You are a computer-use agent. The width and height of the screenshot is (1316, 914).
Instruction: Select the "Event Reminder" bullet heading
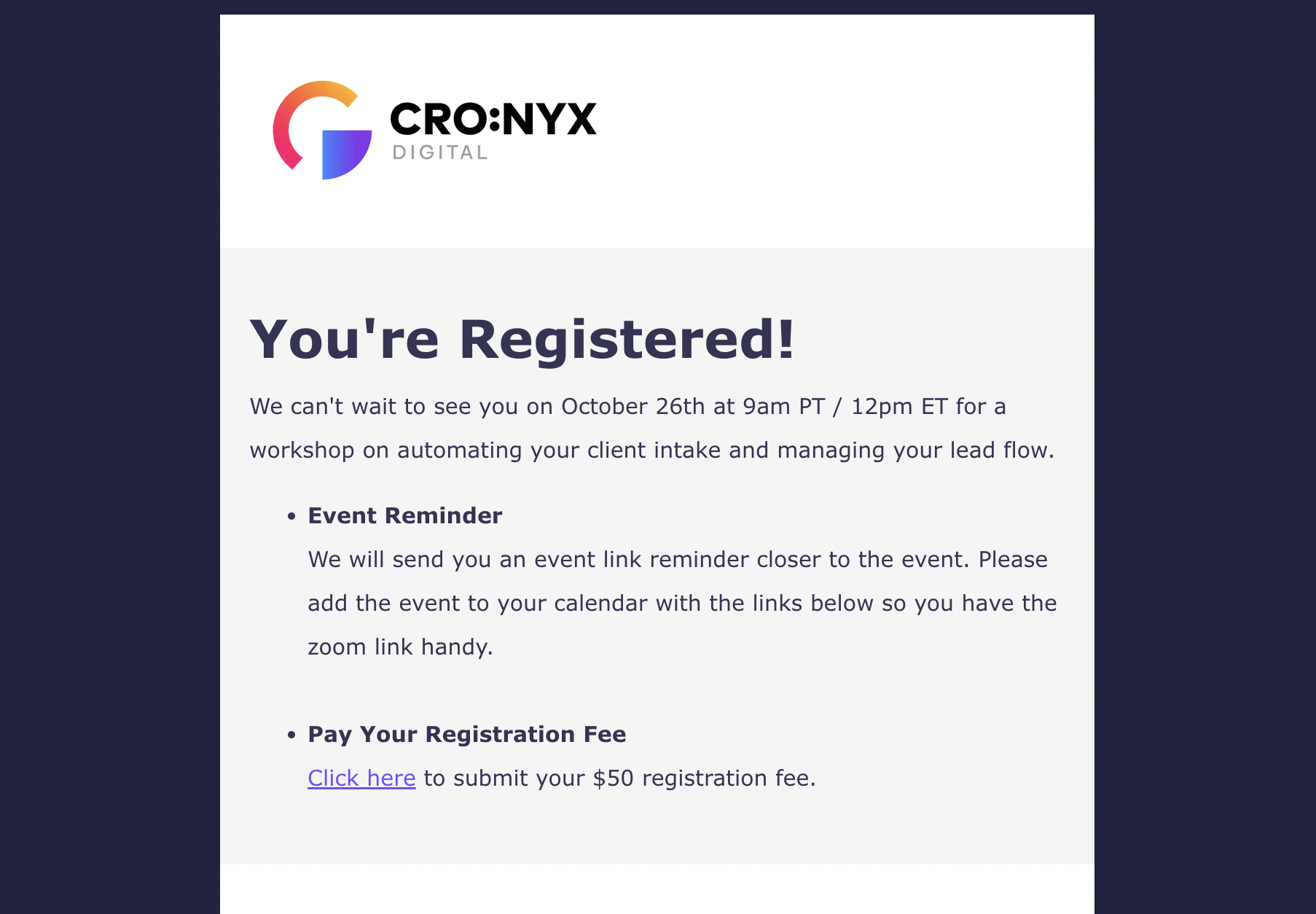click(x=405, y=516)
